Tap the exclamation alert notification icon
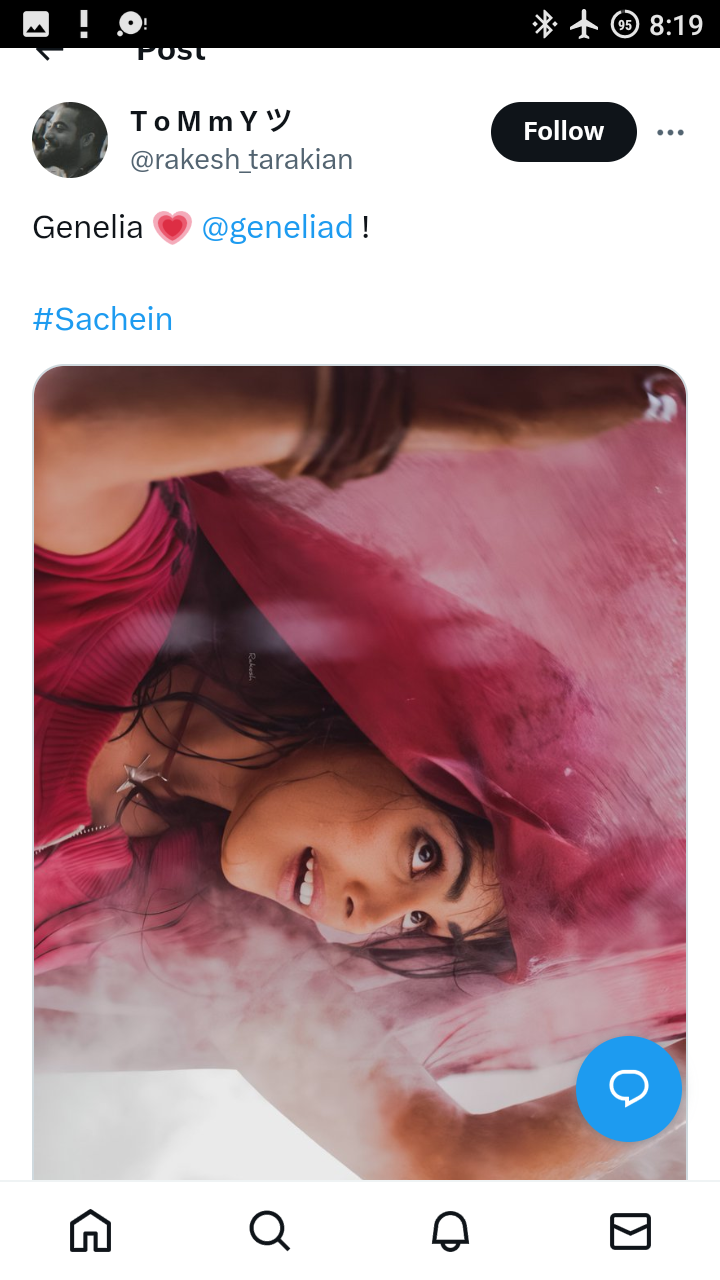 pyautogui.click(x=84, y=24)
